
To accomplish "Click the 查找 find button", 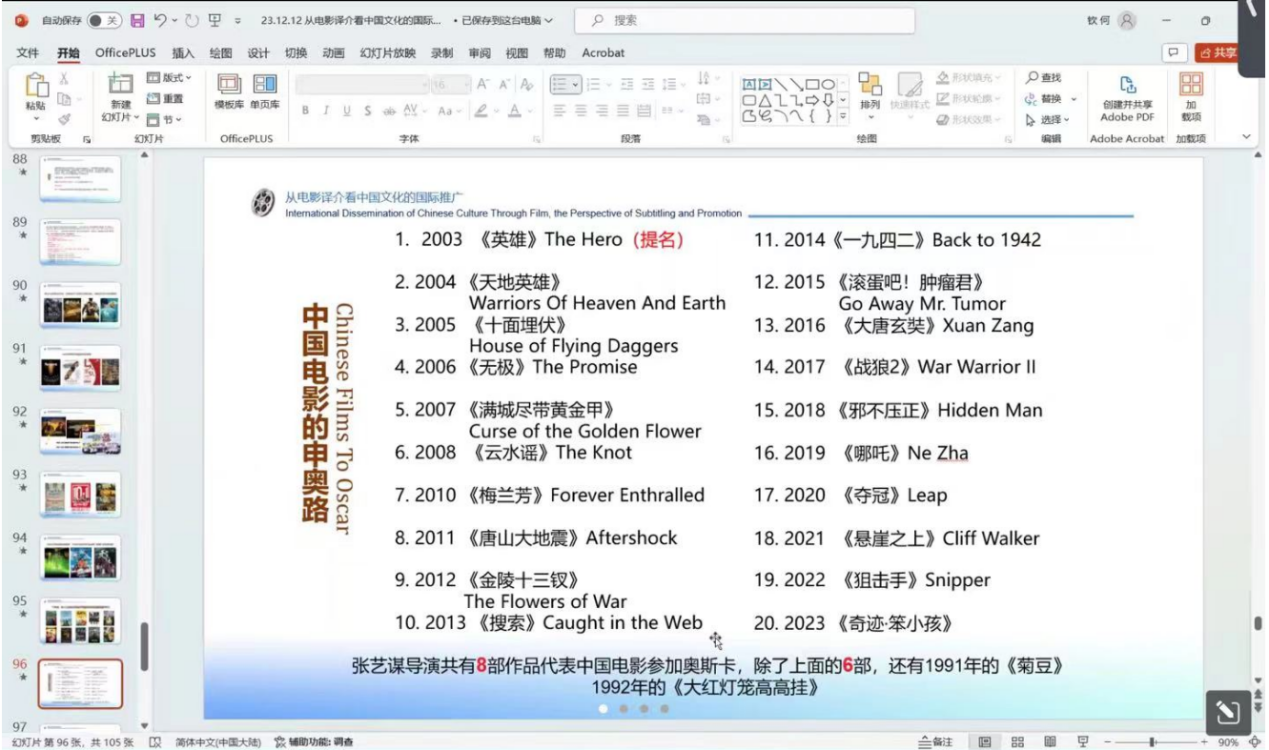I will point(1043,78).
